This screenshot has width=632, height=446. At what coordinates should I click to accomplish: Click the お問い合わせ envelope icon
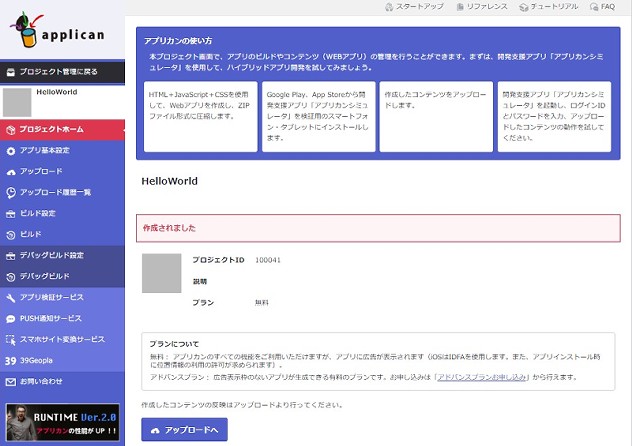(x=11, y=382)
